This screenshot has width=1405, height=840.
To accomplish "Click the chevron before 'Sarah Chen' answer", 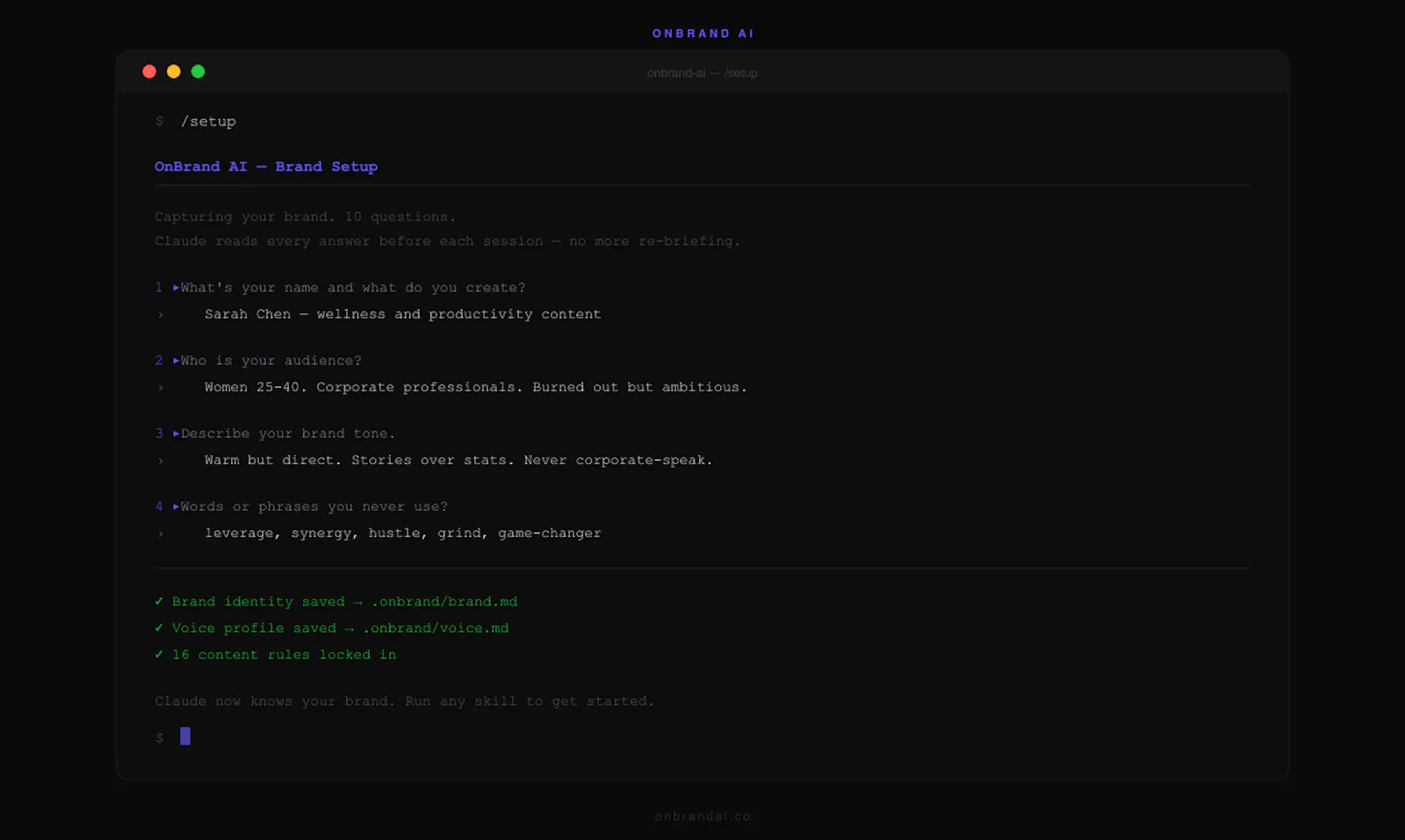I will click(x=161, y=315).
